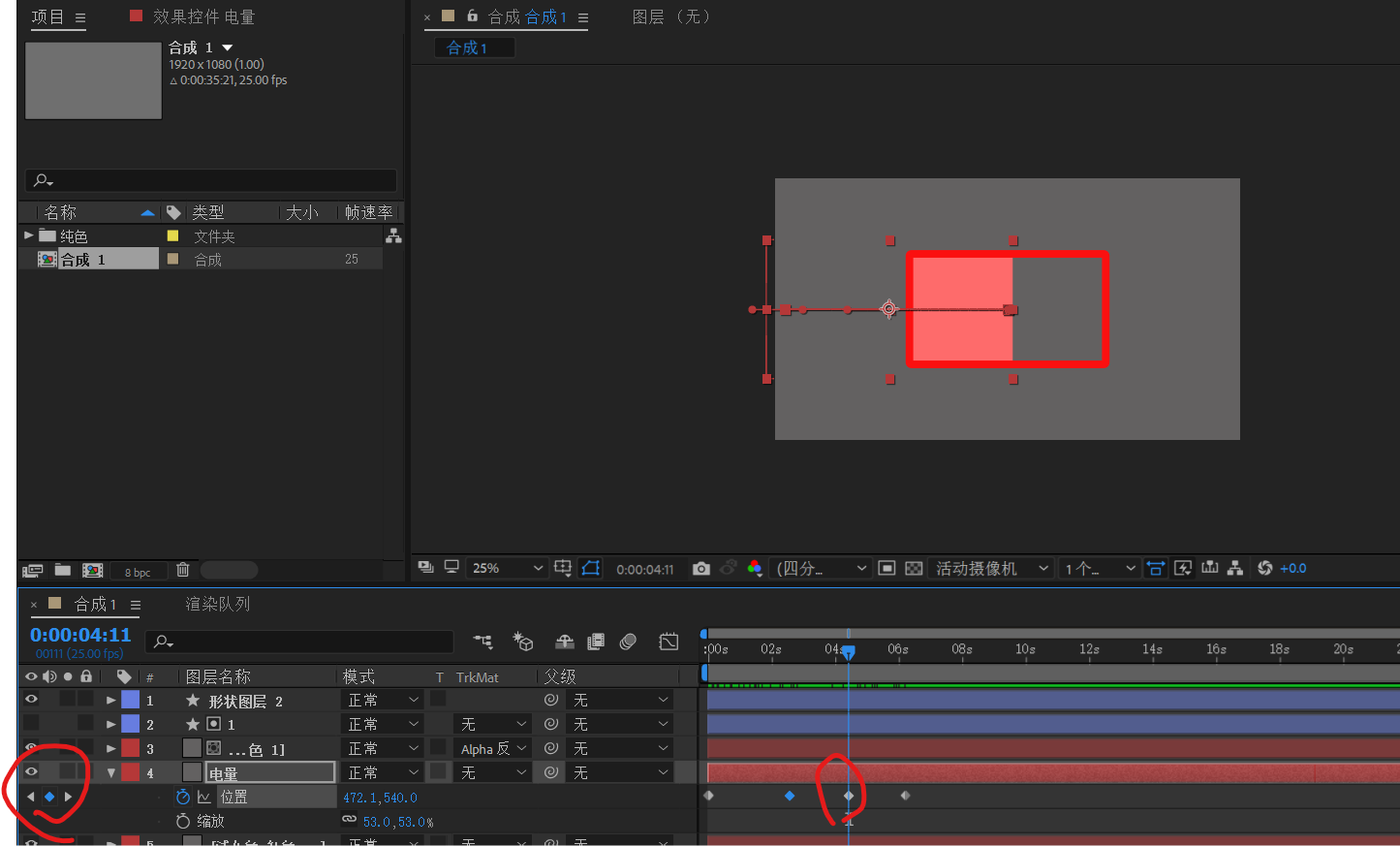Toggle lock on the 合成1 viewer tab
1400x846 pixels.
tap(473, 16)
